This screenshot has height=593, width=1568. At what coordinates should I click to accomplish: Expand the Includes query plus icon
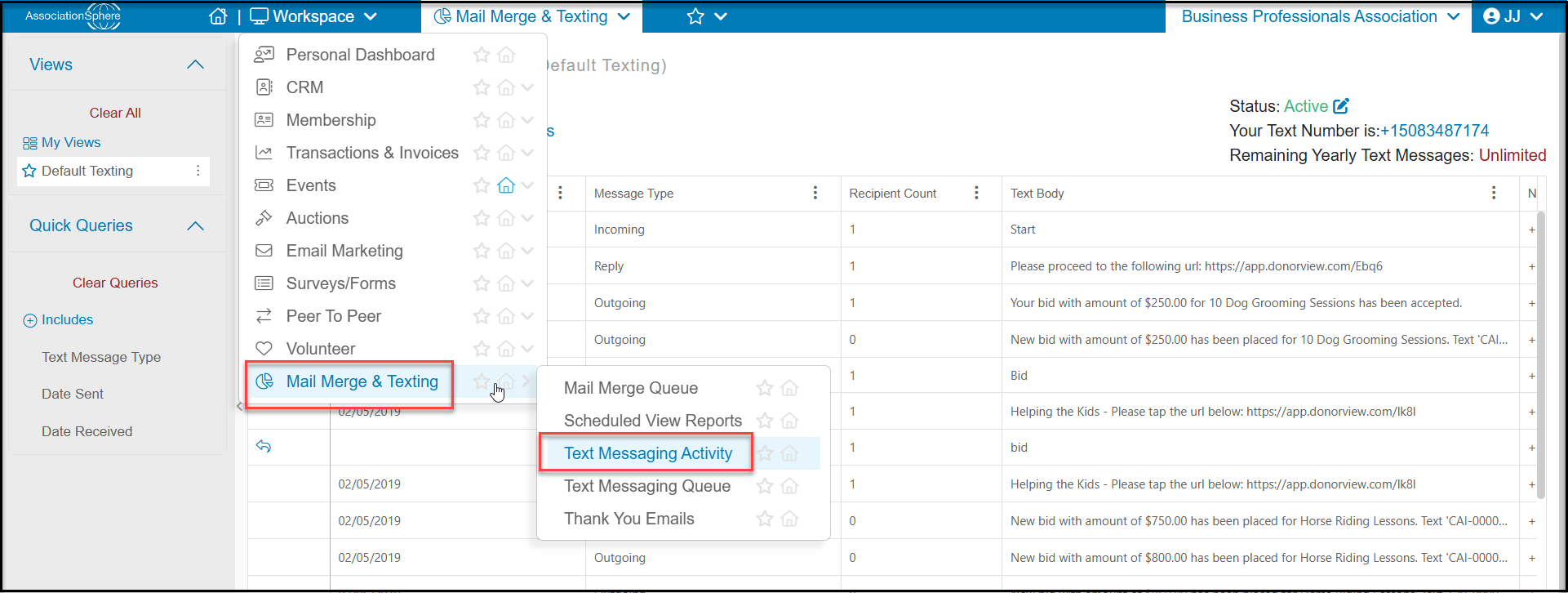tap(30, 320)
